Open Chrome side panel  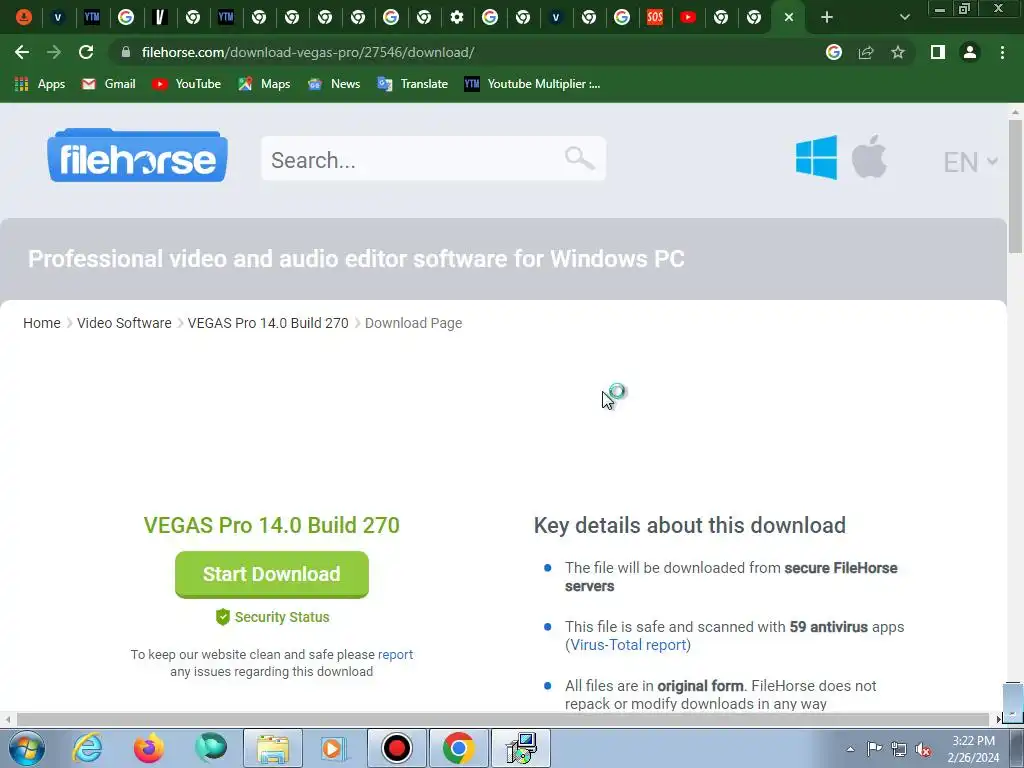(938, 52)
